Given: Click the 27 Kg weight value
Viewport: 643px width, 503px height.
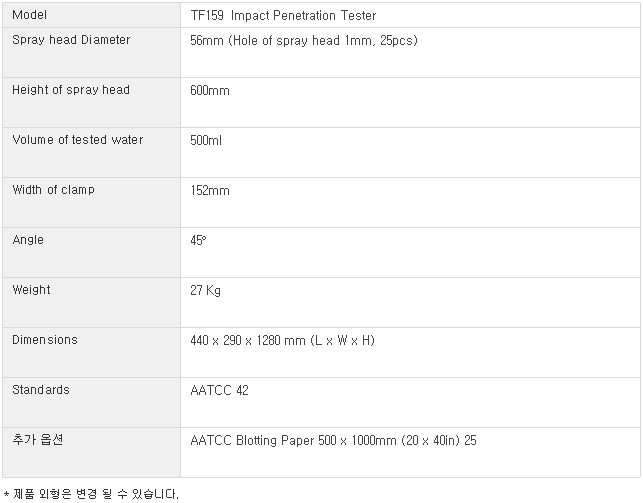Looking at the screenshot, I should click(x=205, y=290).
